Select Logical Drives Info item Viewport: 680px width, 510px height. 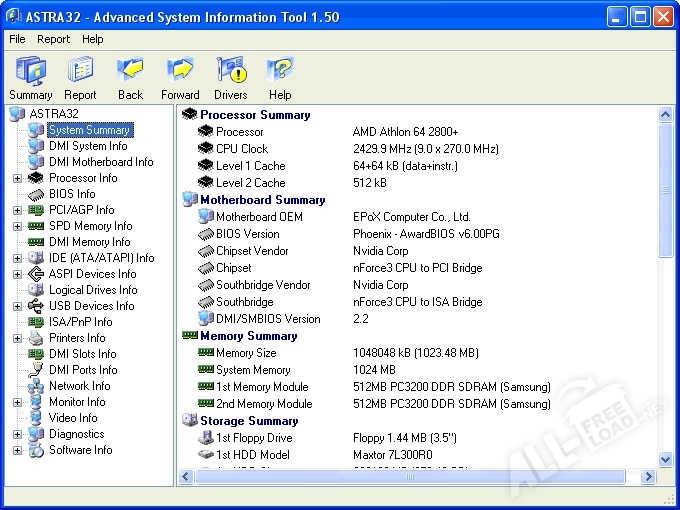coord(93,290)
